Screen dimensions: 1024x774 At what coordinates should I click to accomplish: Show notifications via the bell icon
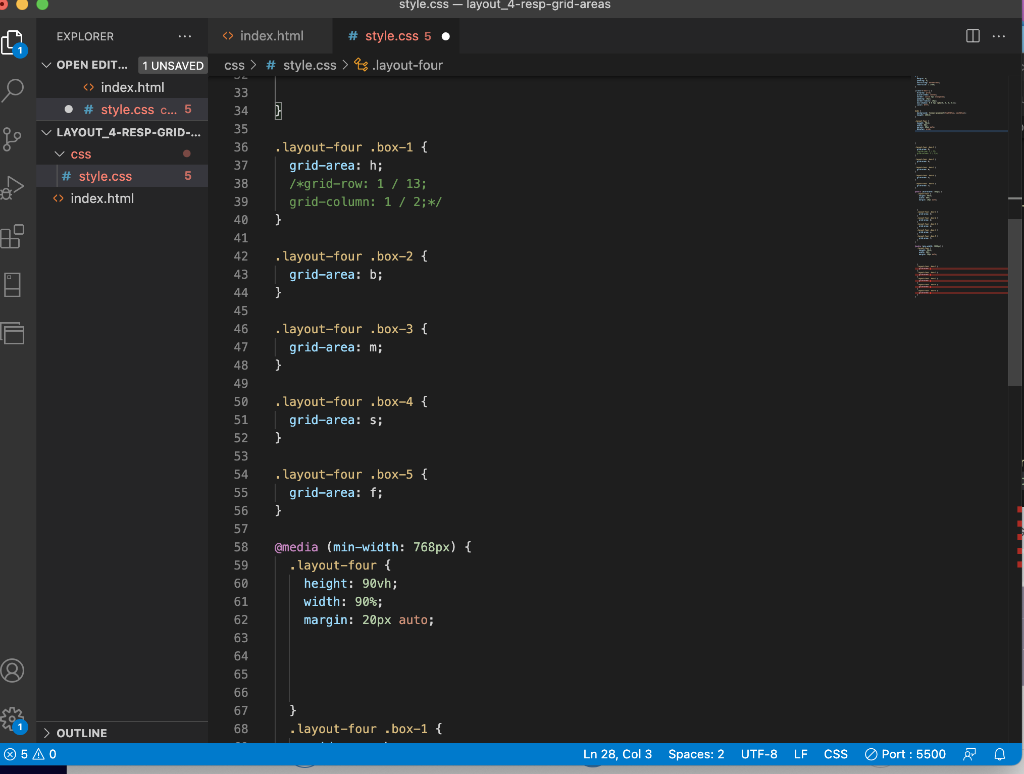click(x=999, y=754)
